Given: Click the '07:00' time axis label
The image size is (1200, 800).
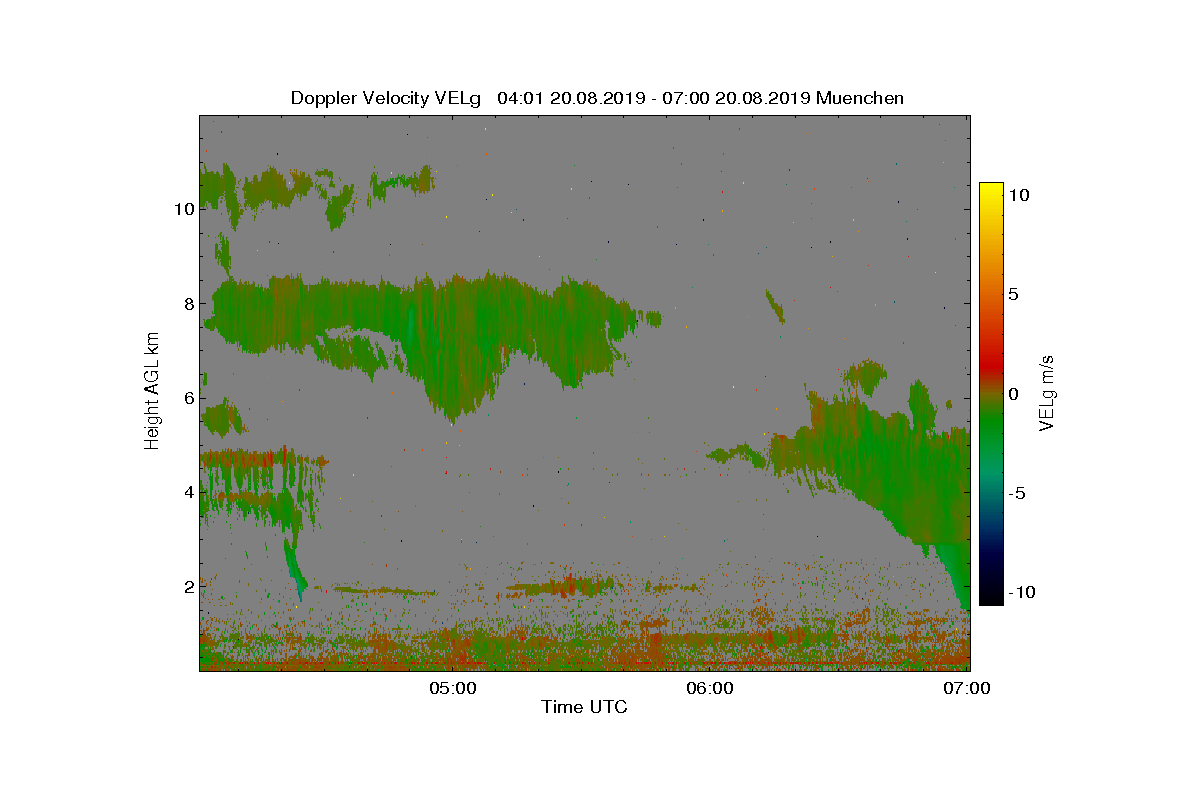Looking at the screenshot, I should point(969,688).
